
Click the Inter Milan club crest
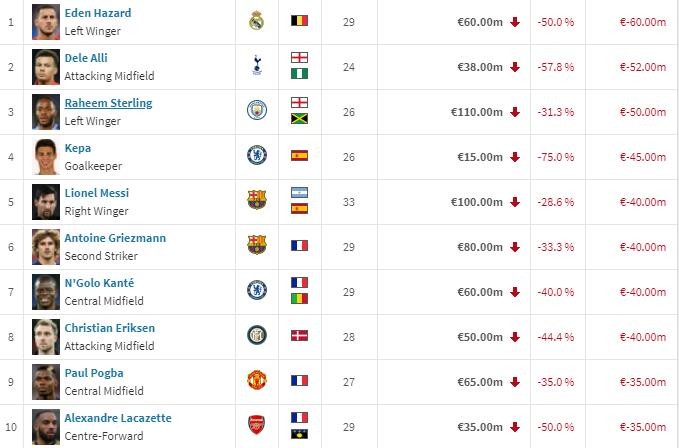[257, 335]
